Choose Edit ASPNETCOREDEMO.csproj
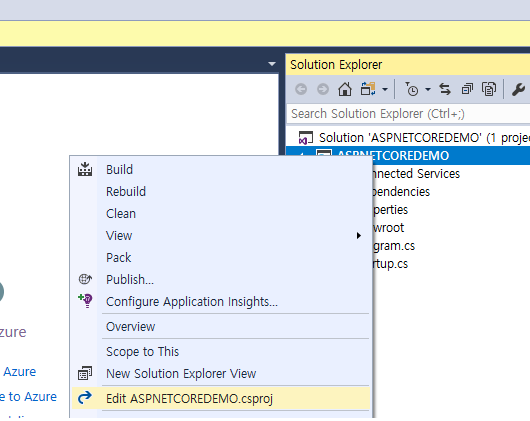 coord(221,399)
